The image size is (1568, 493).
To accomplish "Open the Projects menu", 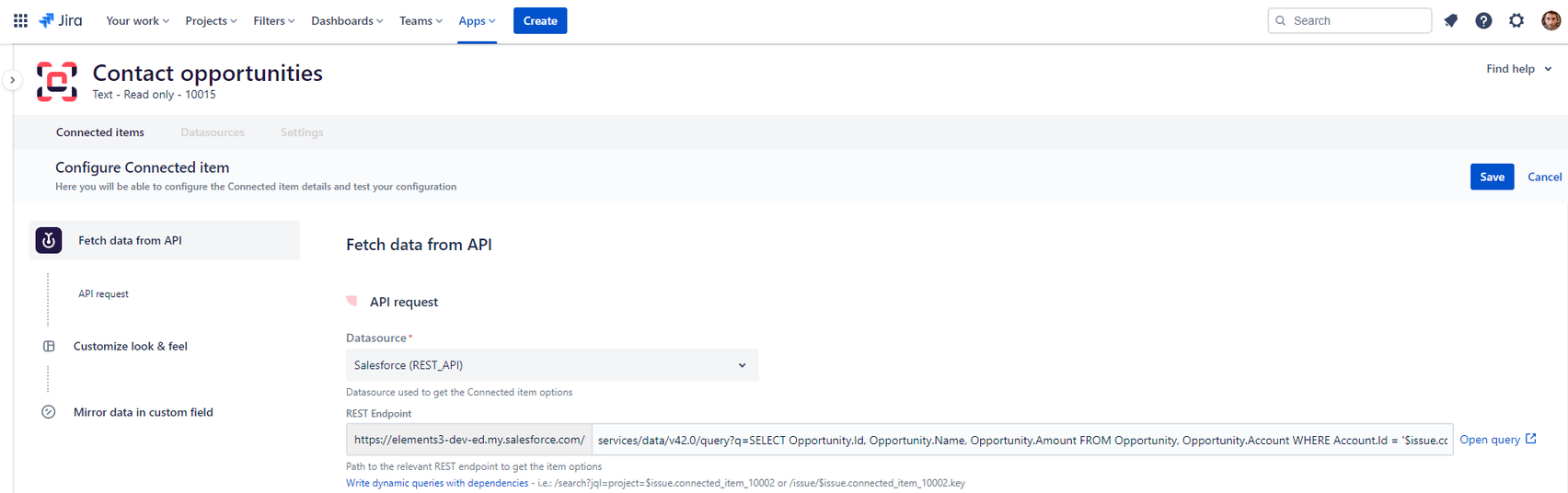I will 211,20.
